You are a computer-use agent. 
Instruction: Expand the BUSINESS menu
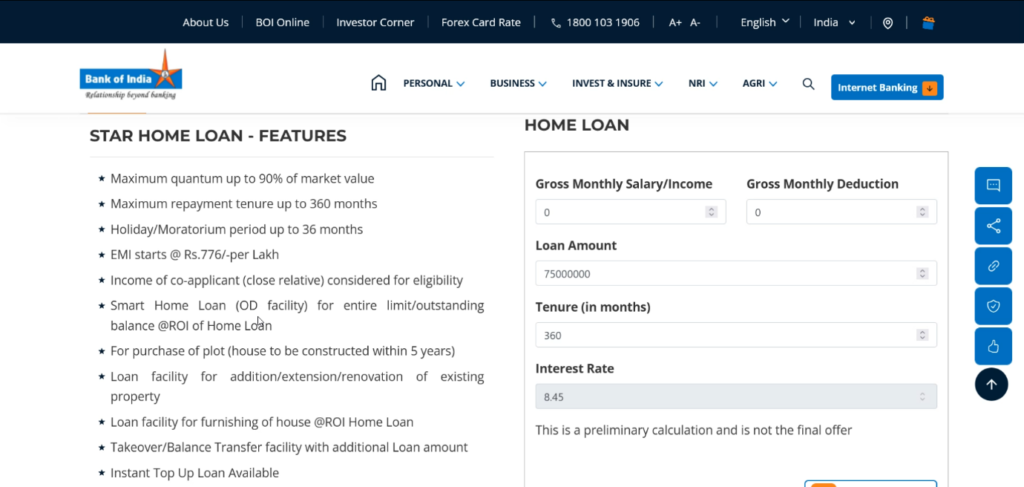click(x=518, y=84)
